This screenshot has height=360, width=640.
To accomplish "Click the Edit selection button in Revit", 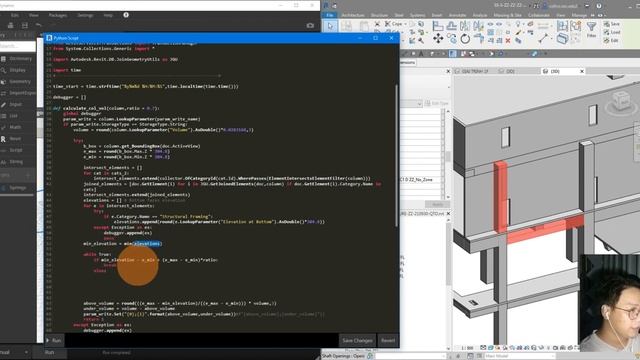I will point(611,40).
